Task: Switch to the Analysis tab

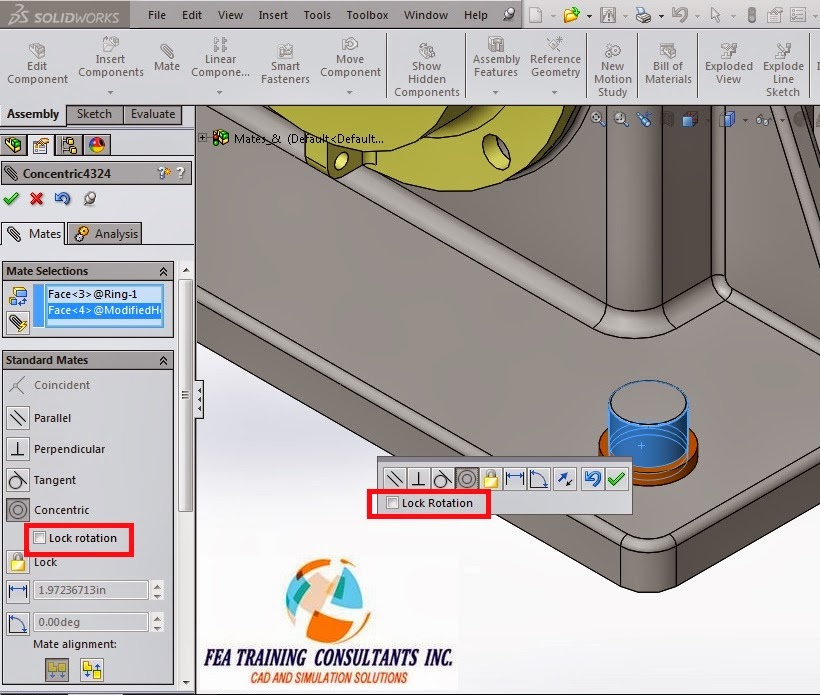Action: pyautogui.click(x=104, y=233)
